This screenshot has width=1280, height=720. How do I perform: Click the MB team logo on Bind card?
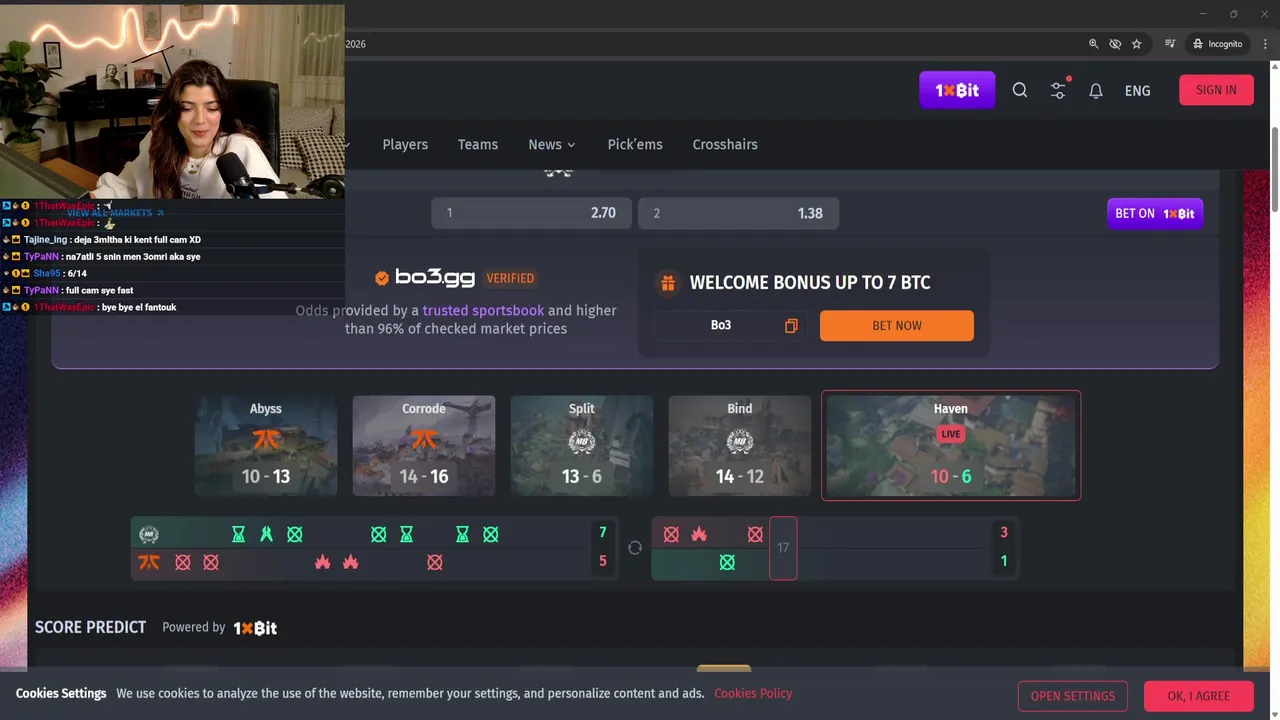pos(740,441)
